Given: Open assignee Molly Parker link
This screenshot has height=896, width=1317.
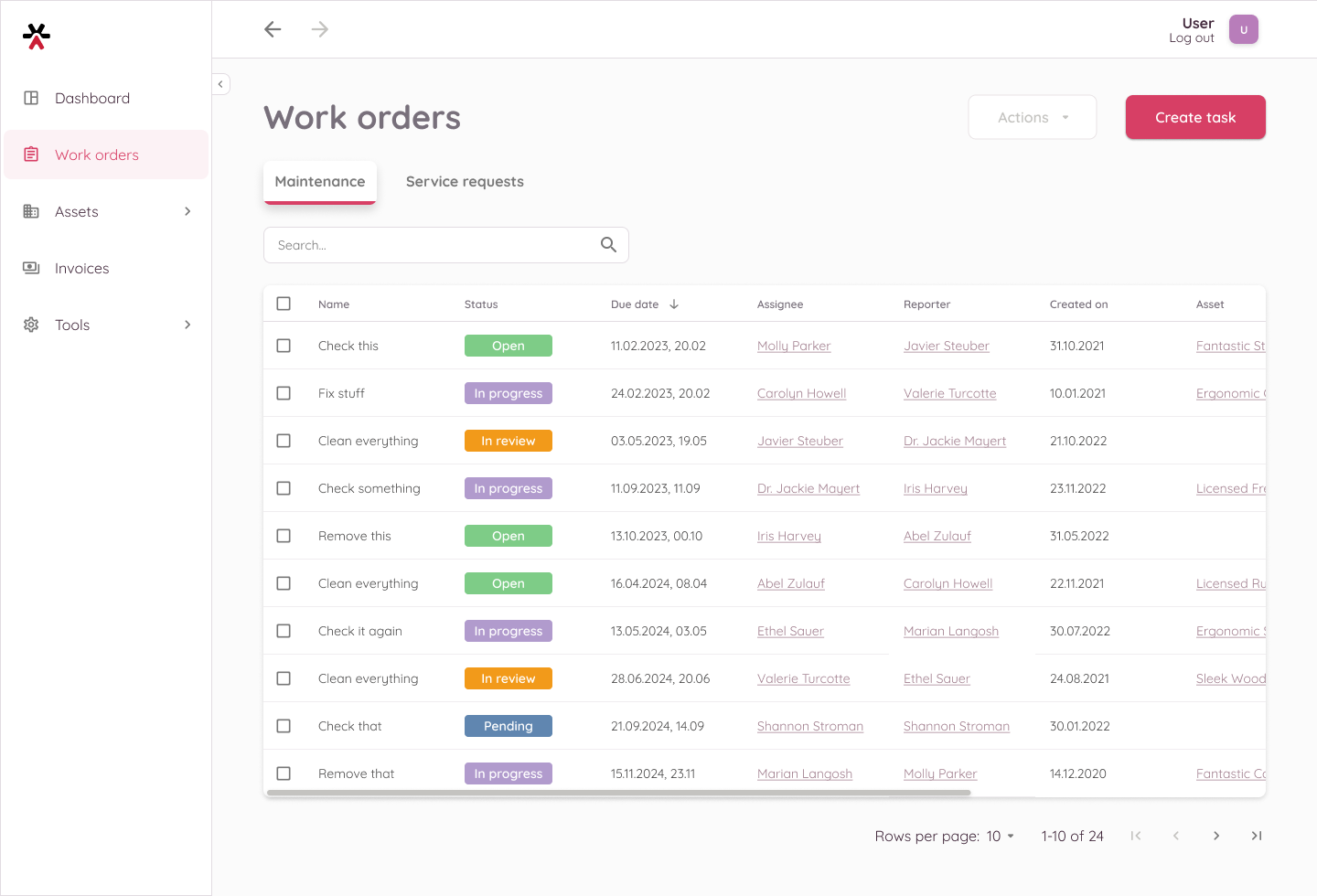Looking at the screenshot, I should click(793, 346).
